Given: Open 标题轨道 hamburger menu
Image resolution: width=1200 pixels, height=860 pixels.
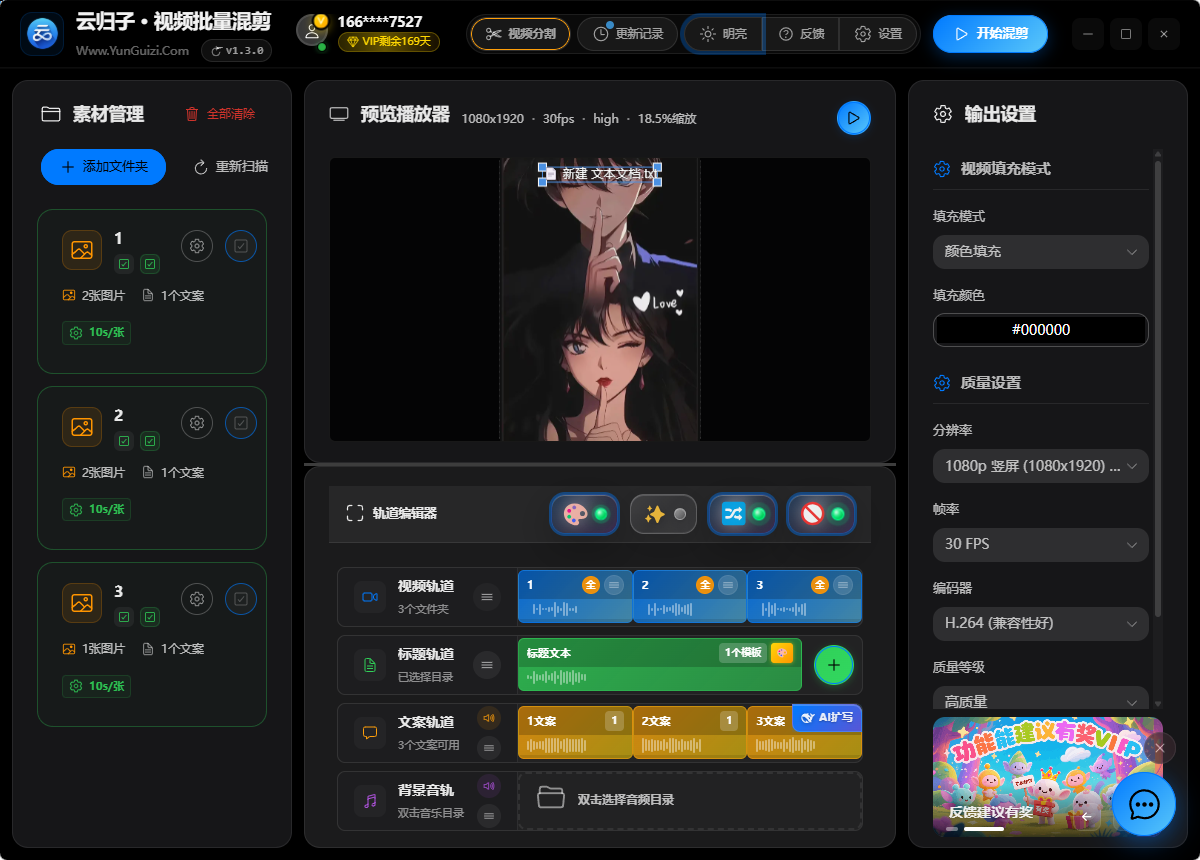Looking at the screenshot, I should point(487,665).
